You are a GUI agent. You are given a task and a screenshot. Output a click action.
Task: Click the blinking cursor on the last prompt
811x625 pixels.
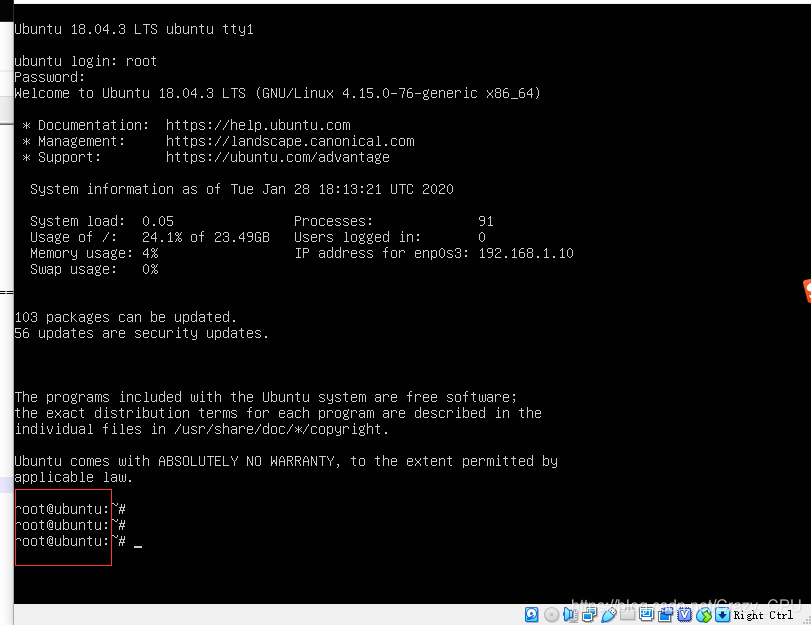click(138, 545)
